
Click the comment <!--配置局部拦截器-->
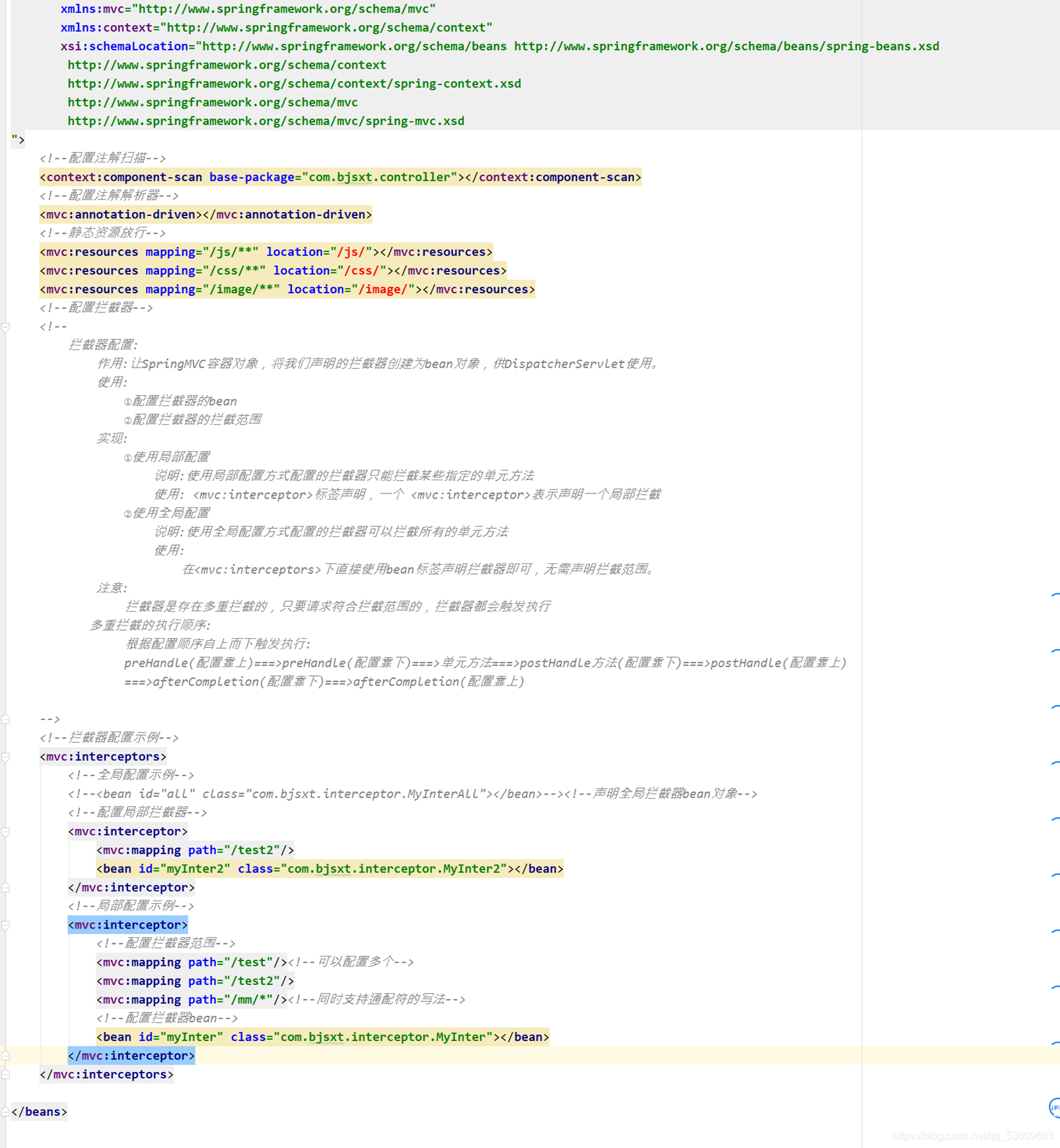tap(137, 813)
